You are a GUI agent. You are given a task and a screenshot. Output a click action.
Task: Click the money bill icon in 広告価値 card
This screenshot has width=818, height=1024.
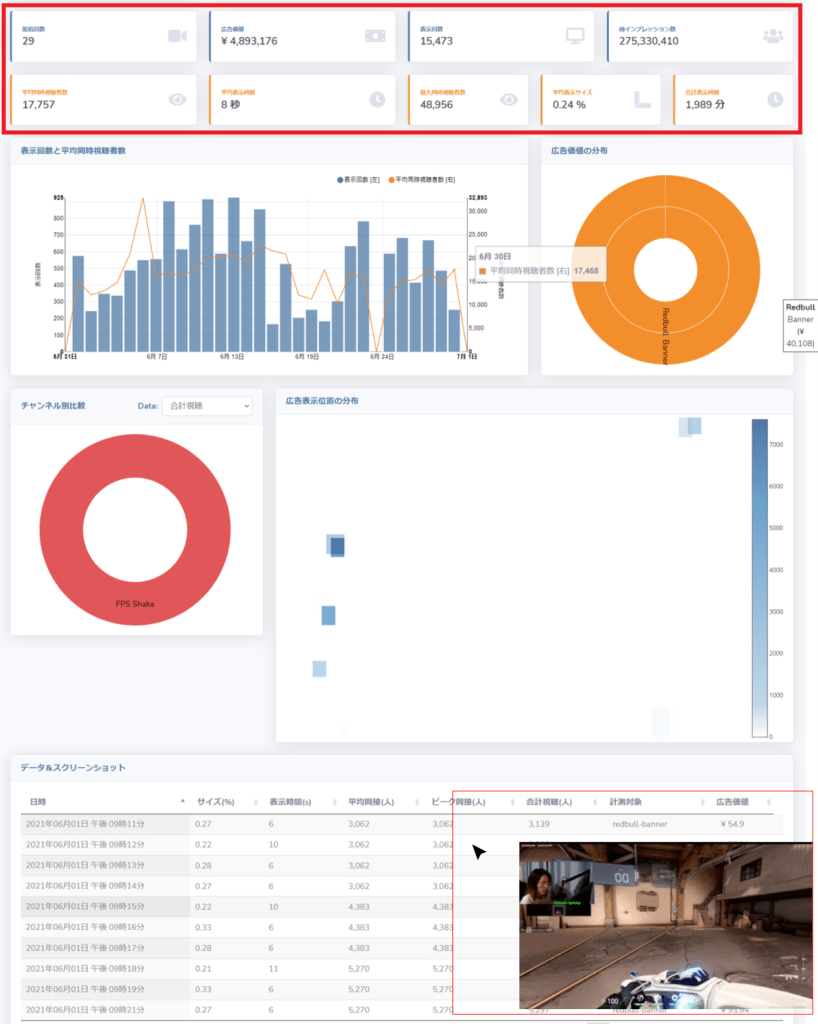pos(375,36)
